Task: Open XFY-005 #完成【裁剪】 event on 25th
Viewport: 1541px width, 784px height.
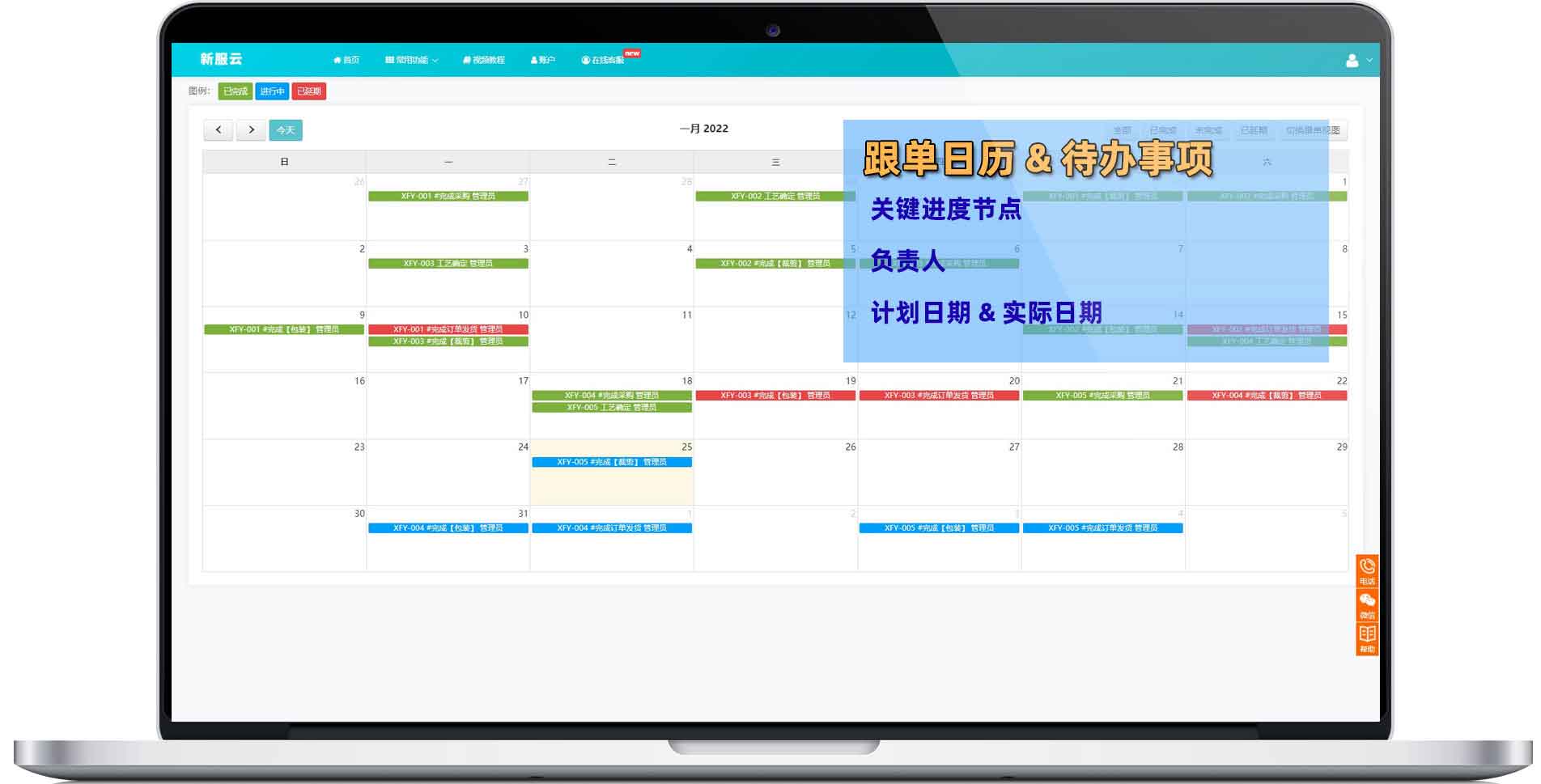Action: coord(611,462)
